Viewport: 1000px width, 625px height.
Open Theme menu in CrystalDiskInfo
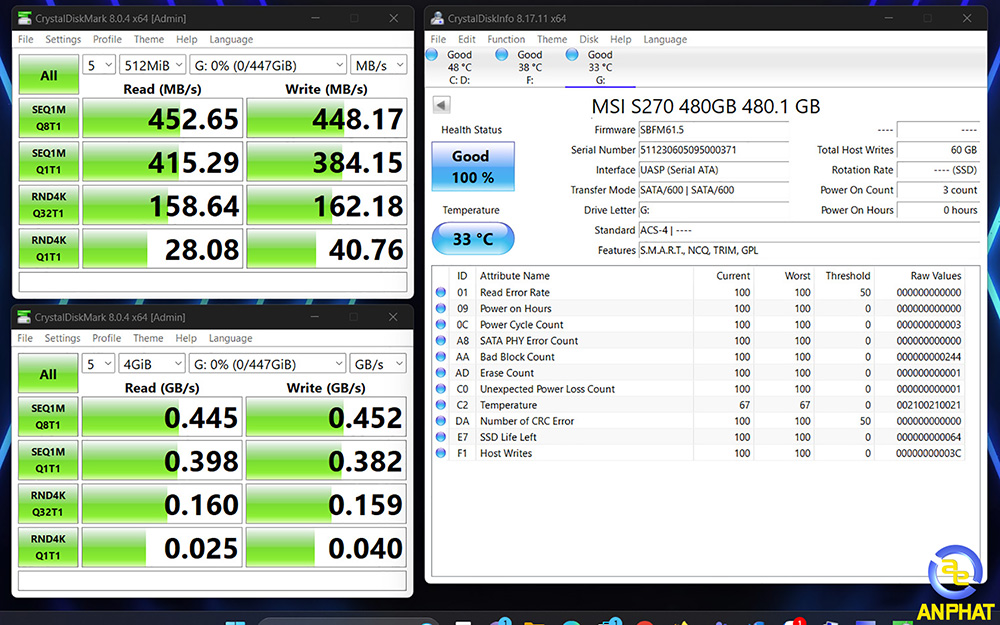(552, 39)
